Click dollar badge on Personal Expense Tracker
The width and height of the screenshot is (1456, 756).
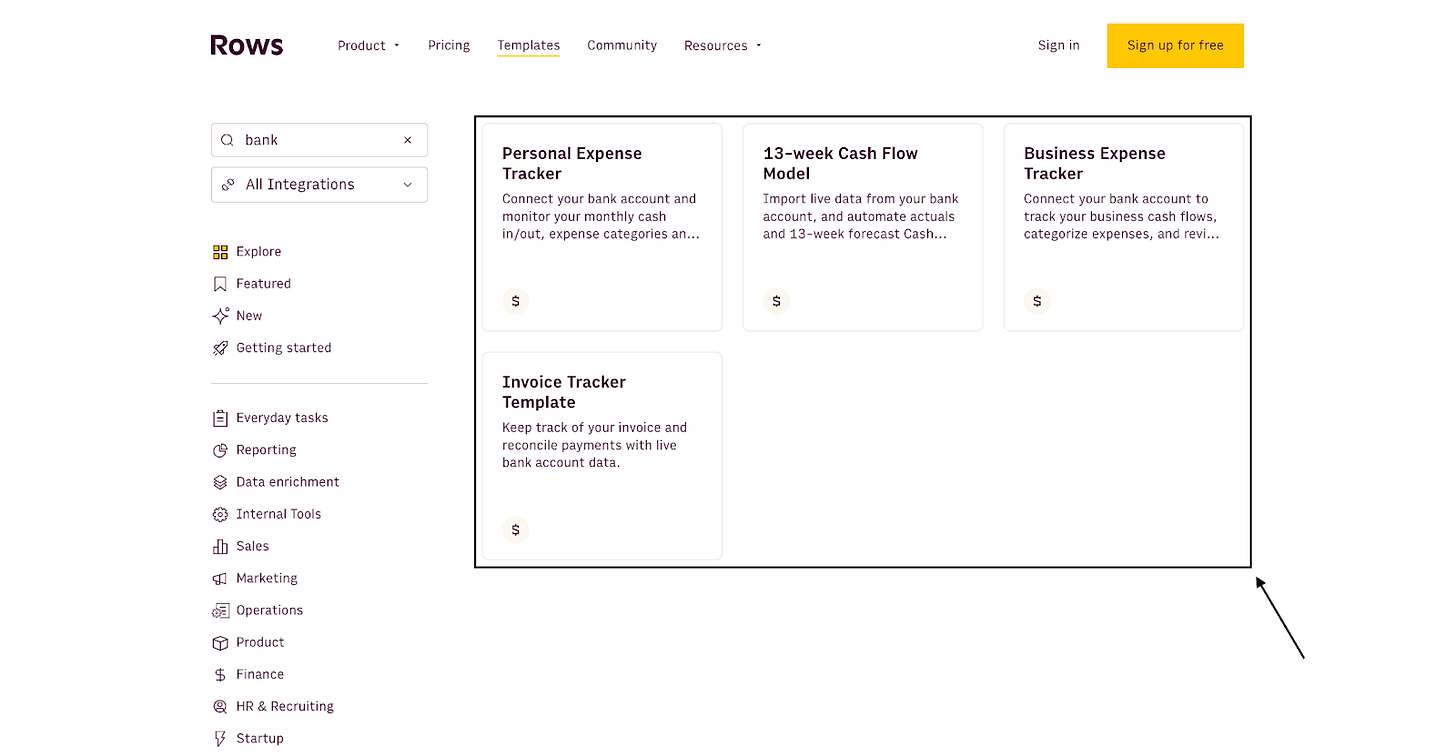pos(515,301)
